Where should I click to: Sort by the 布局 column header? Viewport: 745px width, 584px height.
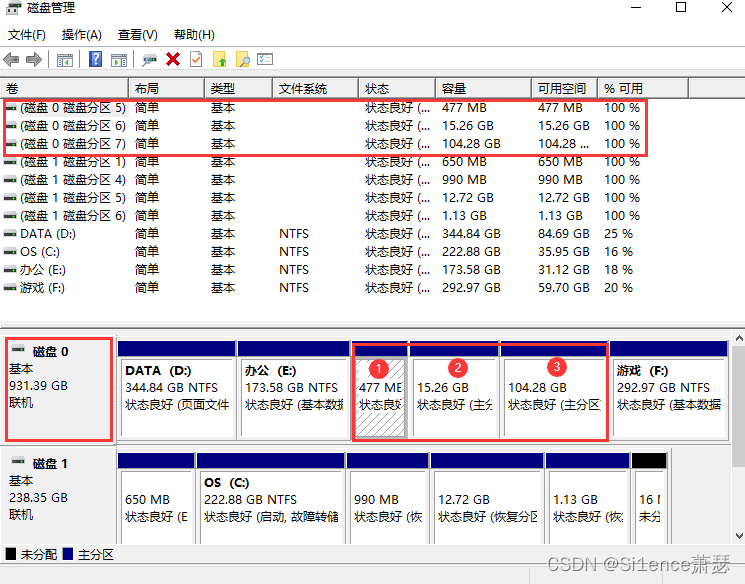coord(167,88)
